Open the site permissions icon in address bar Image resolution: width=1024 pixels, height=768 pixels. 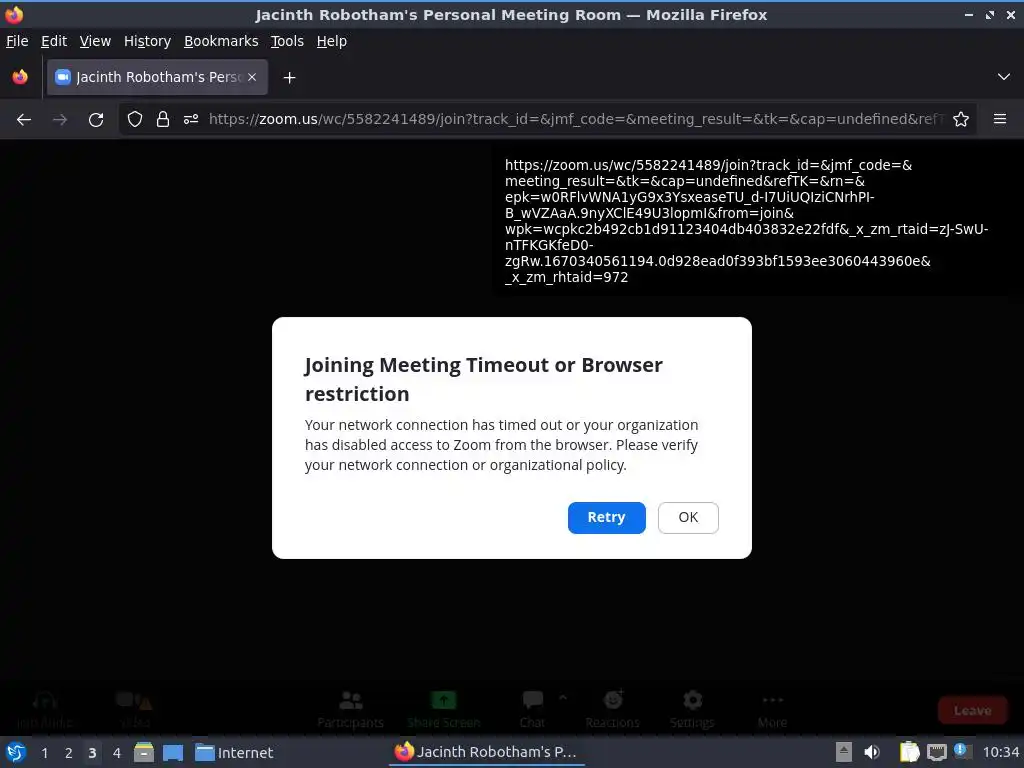click(x=191, y=119)
